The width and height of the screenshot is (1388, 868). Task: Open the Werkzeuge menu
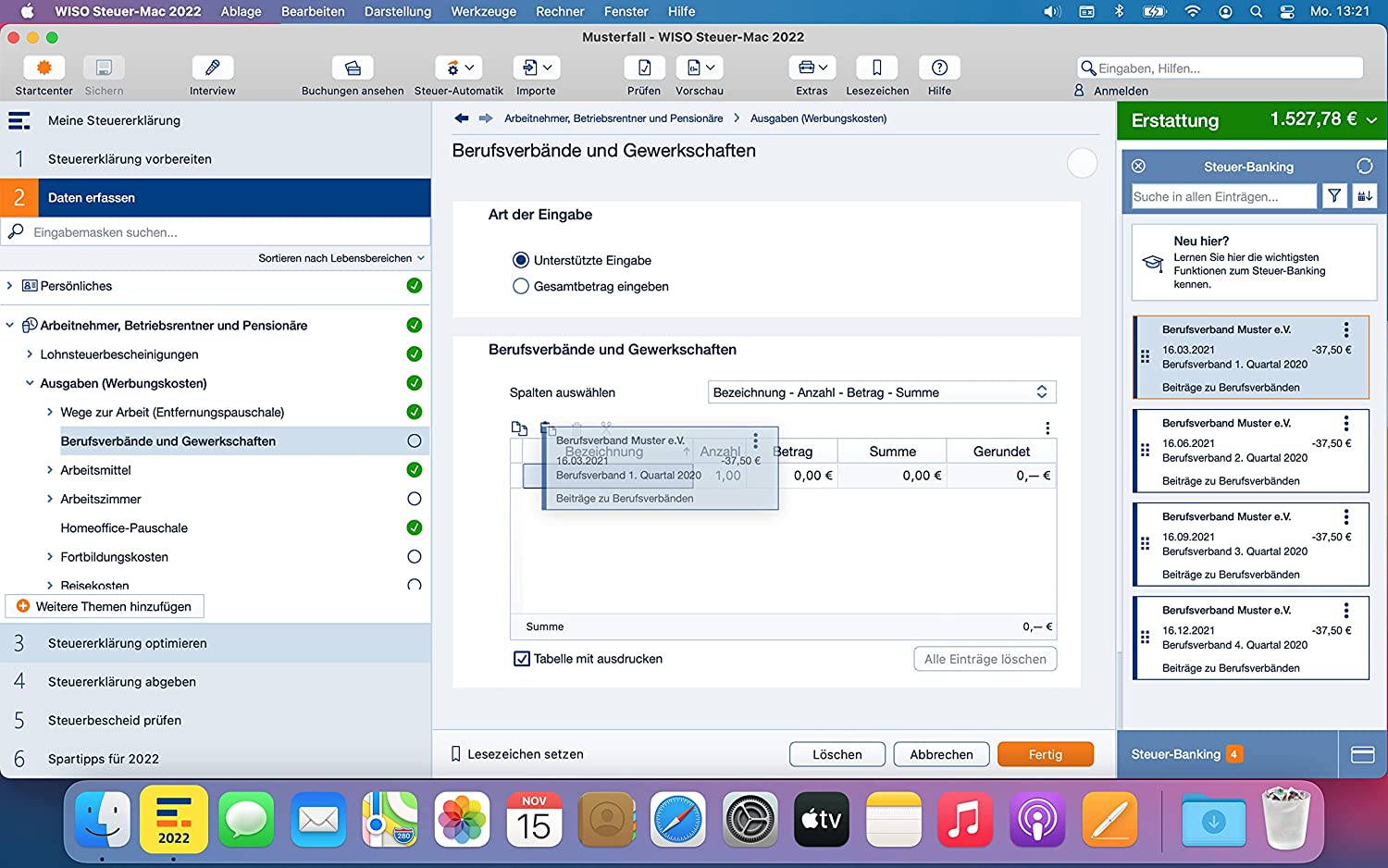(x=483, y=11)
